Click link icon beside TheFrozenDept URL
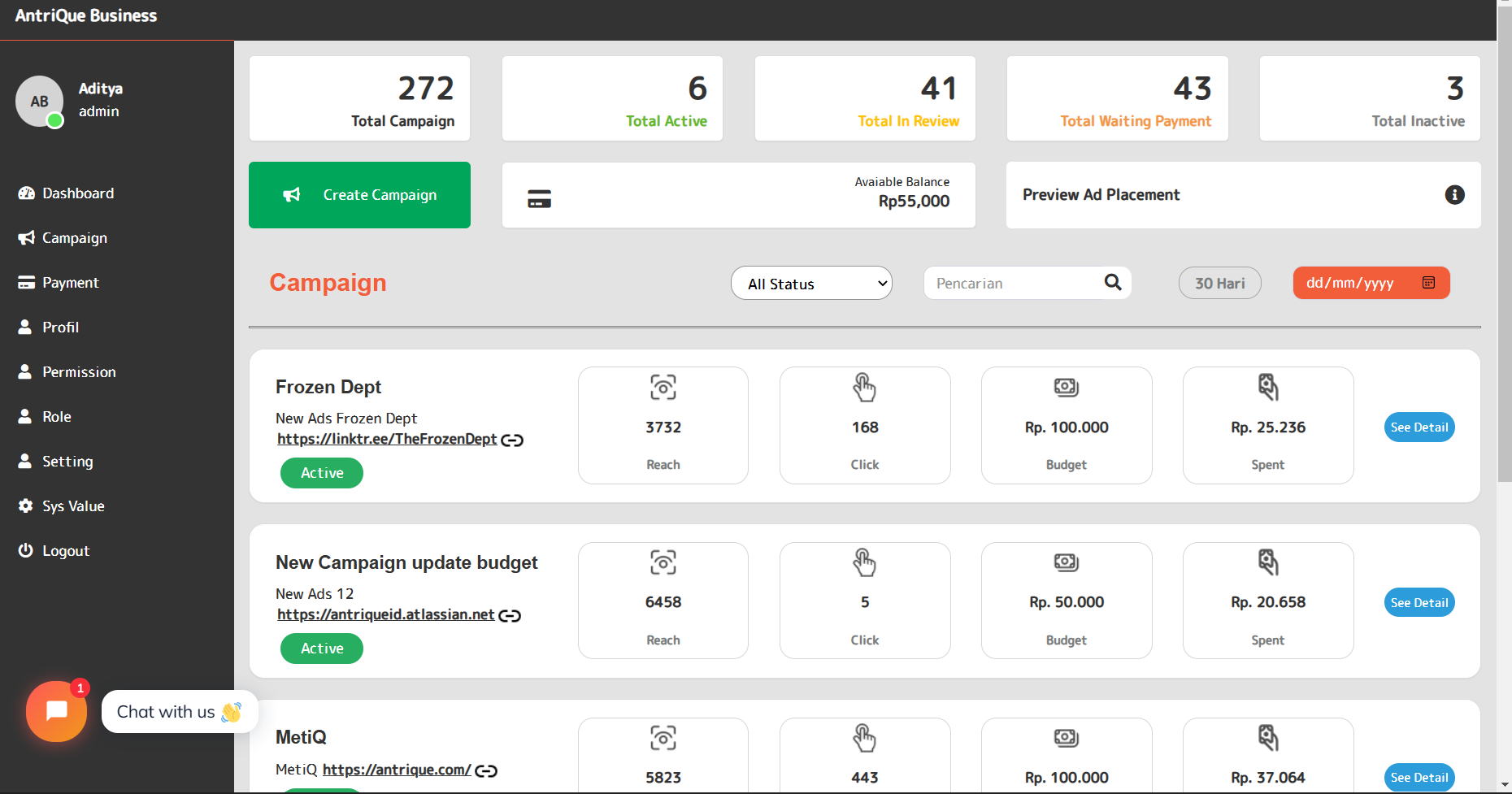Screen dimensions: 1512x794 pyautogui.click(x=512, y=440)
